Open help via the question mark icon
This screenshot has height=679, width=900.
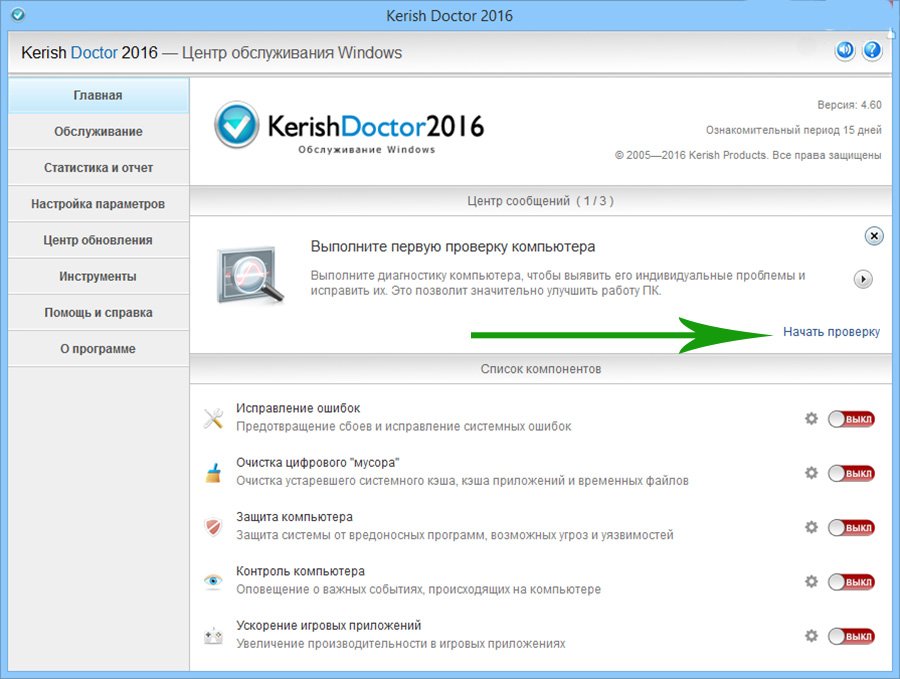872,51
